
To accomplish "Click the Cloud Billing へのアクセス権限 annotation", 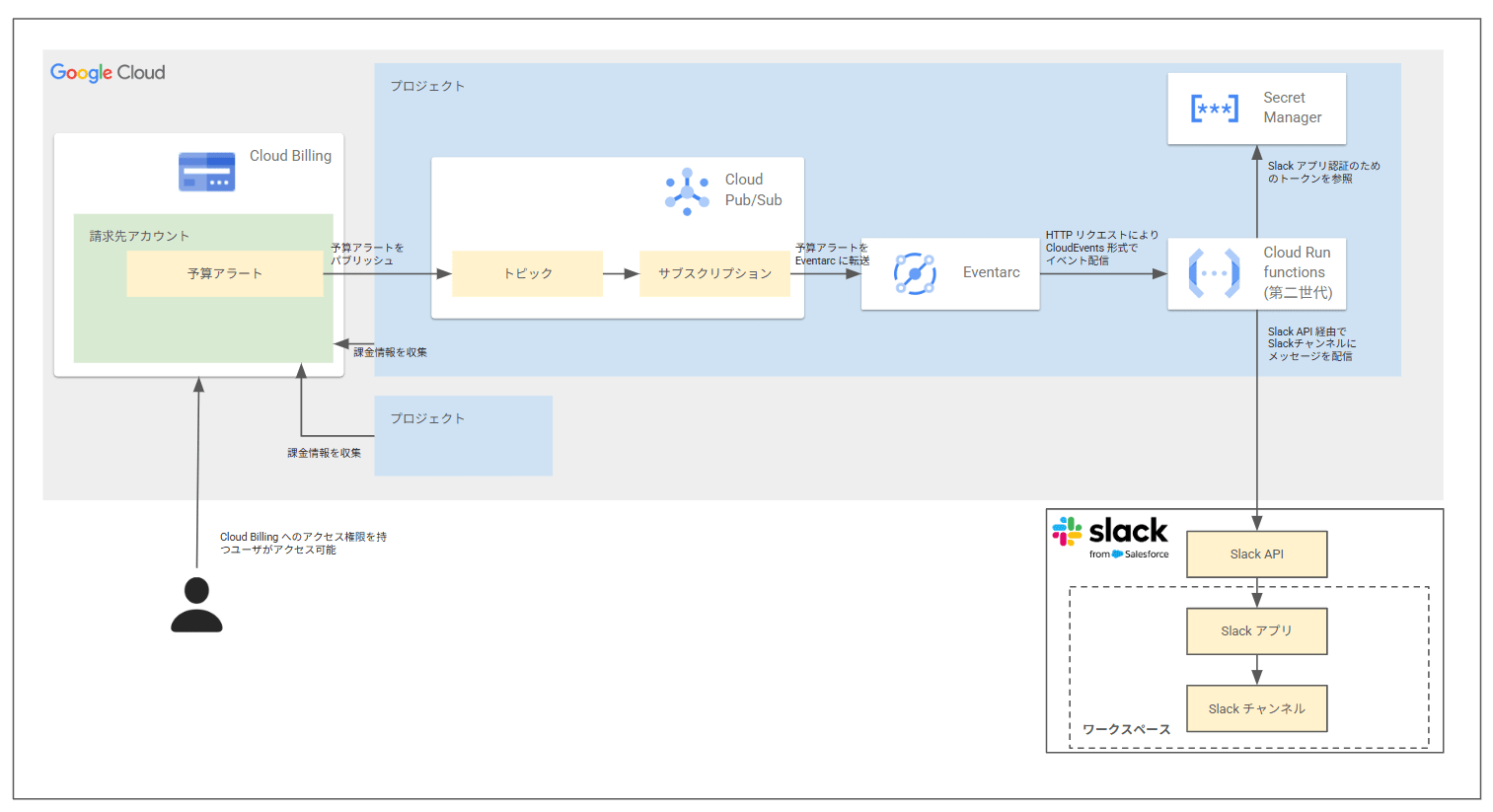I will point(303,544).
